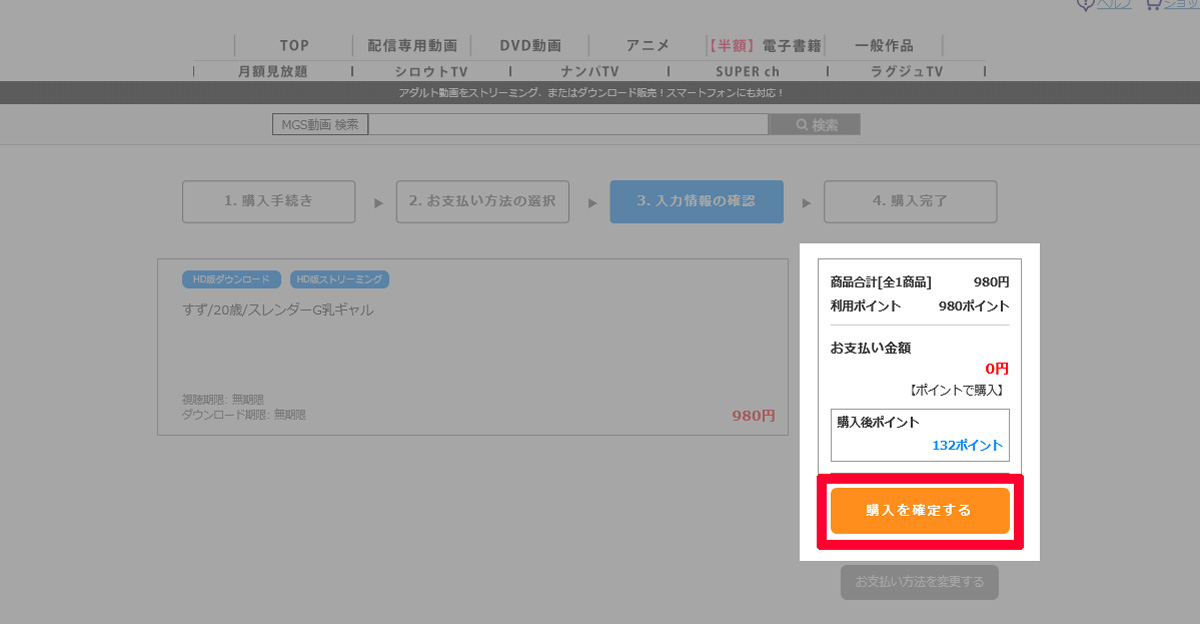Open the 月額見放題 channel link
This screenshot has height=624, width=1200.
click(273, 72)
